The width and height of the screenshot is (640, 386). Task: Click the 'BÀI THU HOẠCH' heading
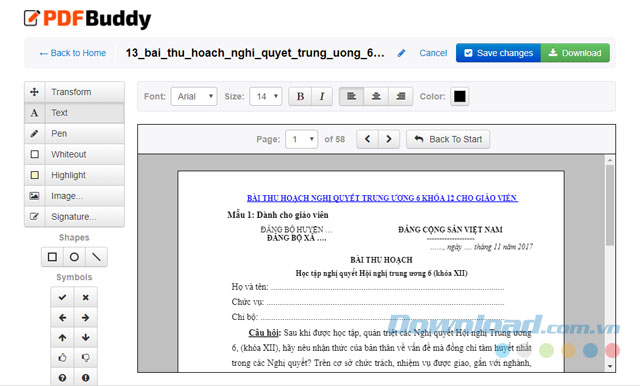(381, 260)
